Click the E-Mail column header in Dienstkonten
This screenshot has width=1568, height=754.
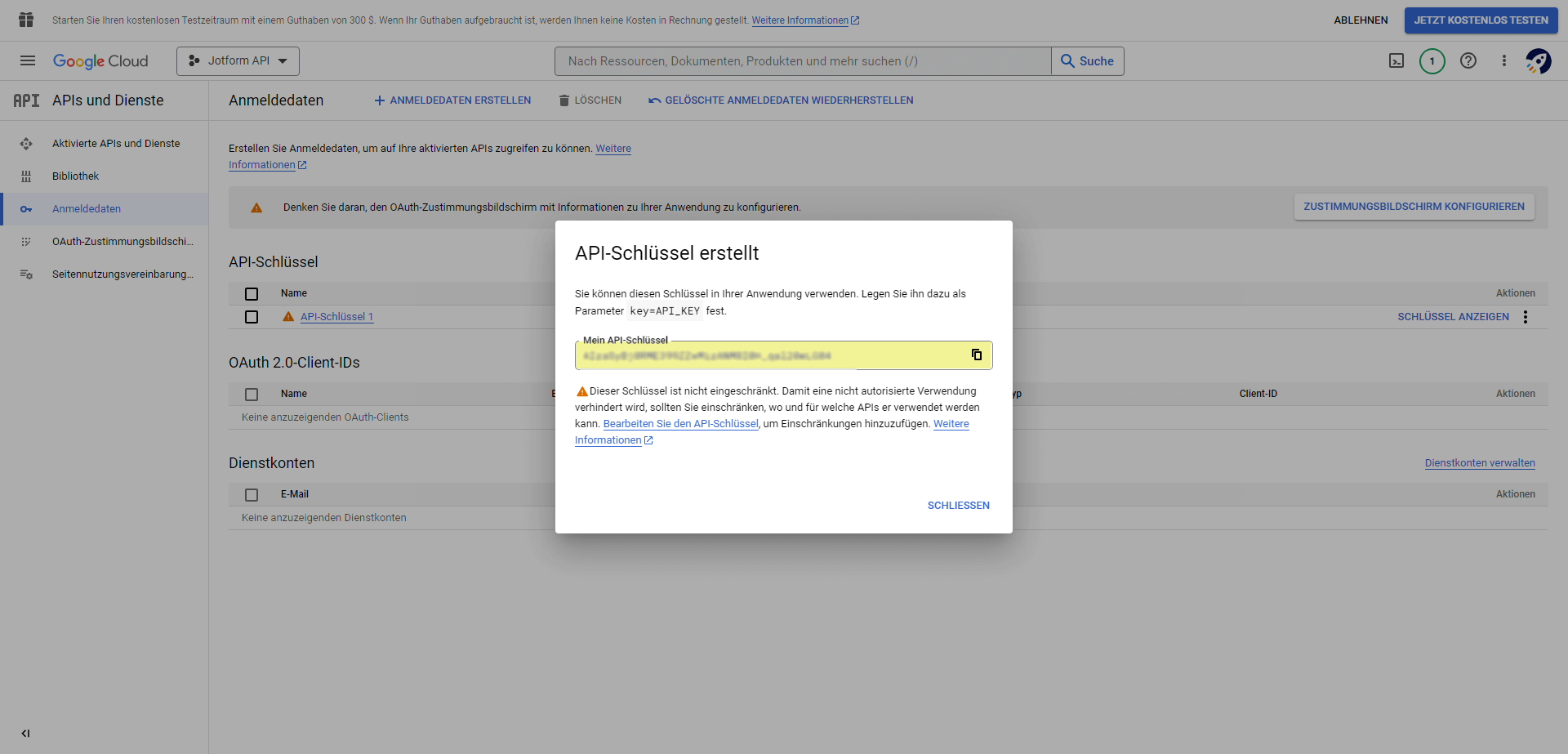click(295, 494)
